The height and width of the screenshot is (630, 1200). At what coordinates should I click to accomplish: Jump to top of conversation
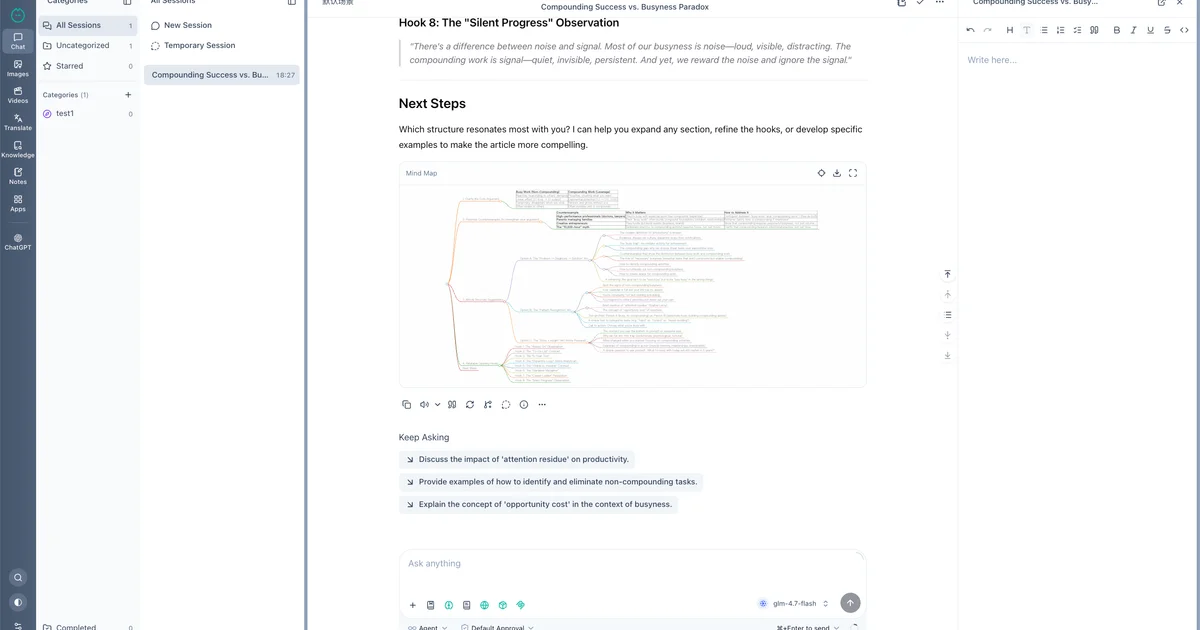tap(948, 274)
